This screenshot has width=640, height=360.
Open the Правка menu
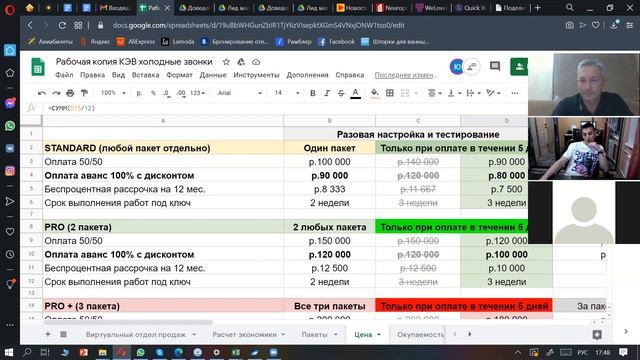pos(92,75)
